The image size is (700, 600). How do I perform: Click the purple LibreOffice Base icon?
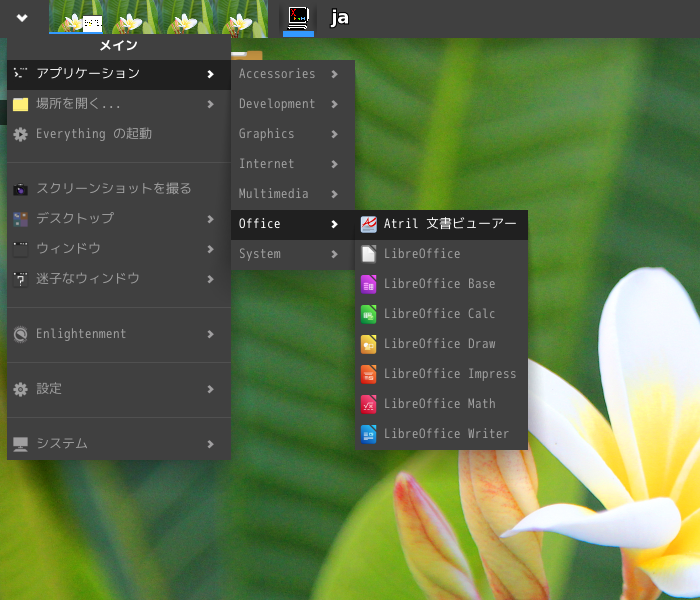(368, 284)
